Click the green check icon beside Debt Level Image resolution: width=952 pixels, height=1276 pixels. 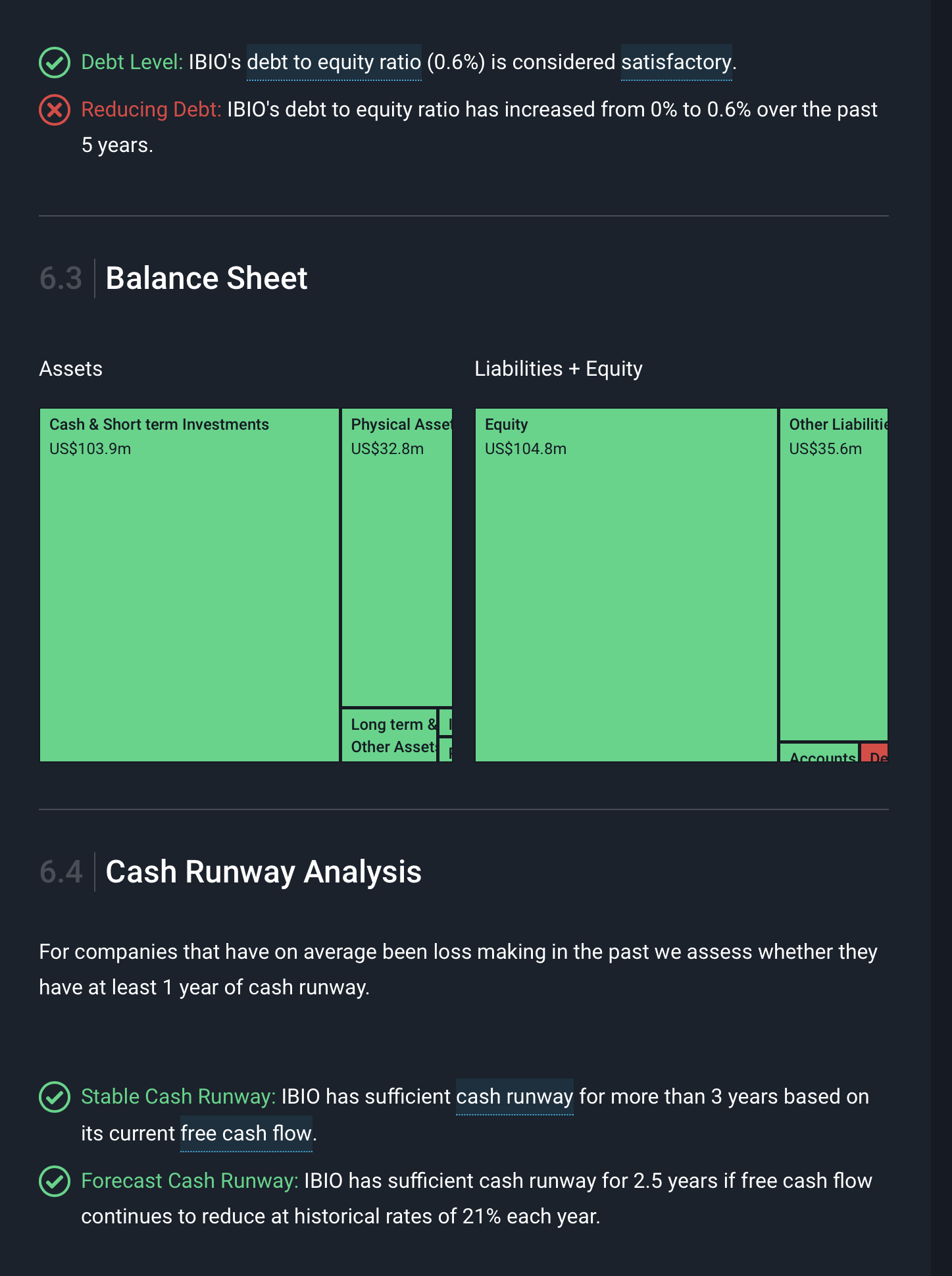click(55, 63)
